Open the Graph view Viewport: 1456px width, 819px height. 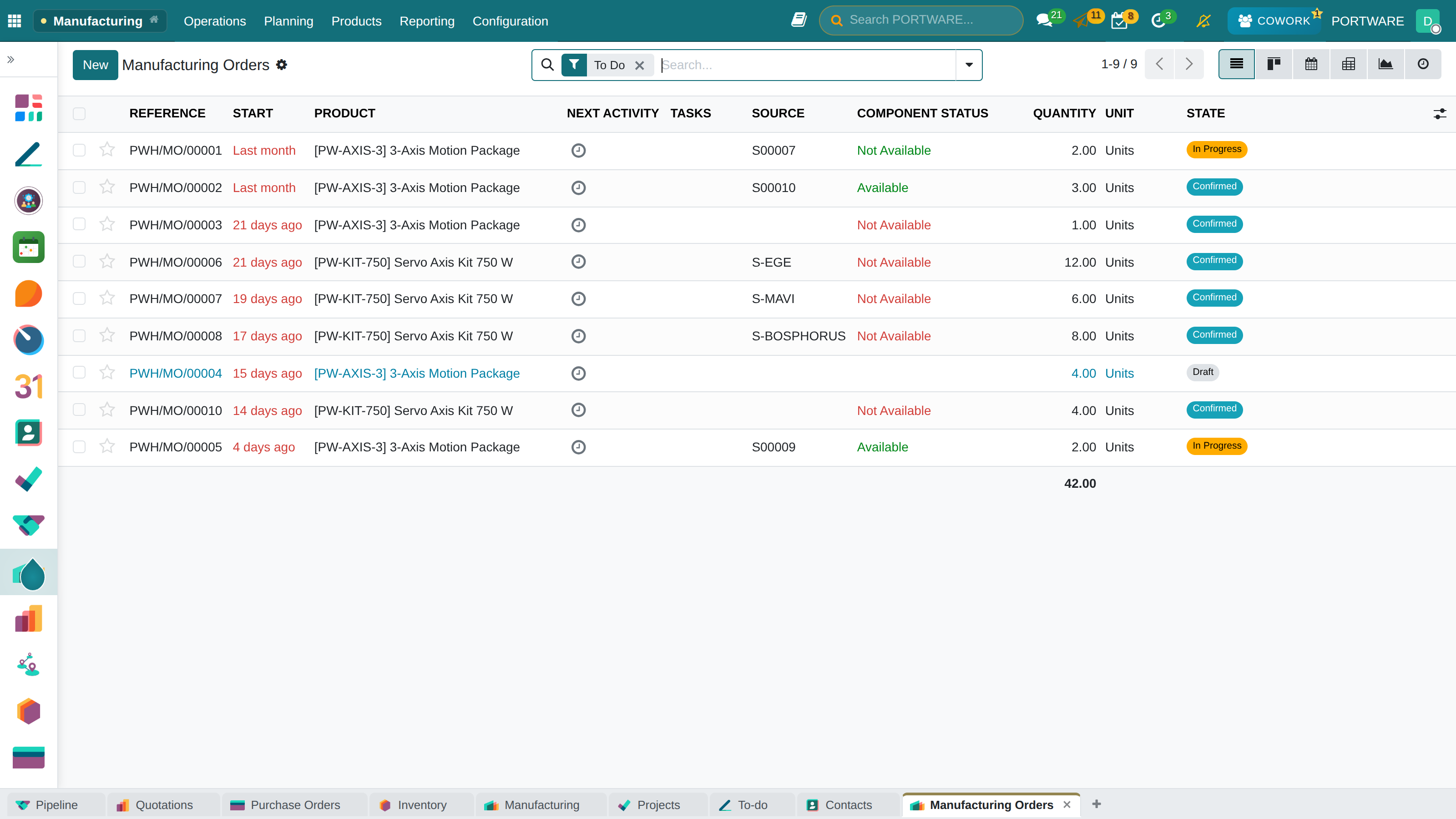(1385, 65)
